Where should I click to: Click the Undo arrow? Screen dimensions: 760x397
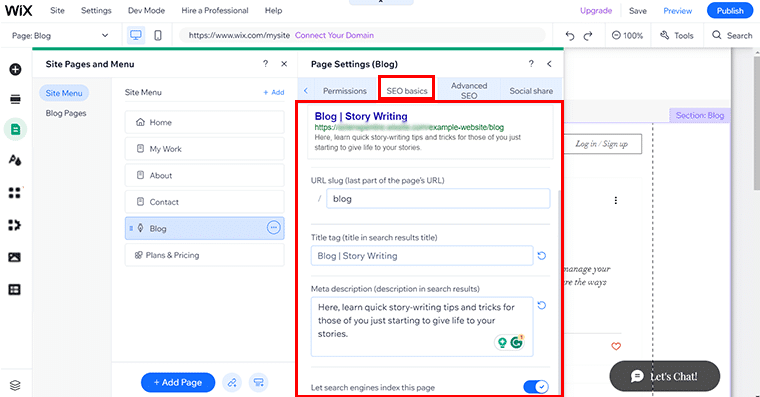(570, 35)
